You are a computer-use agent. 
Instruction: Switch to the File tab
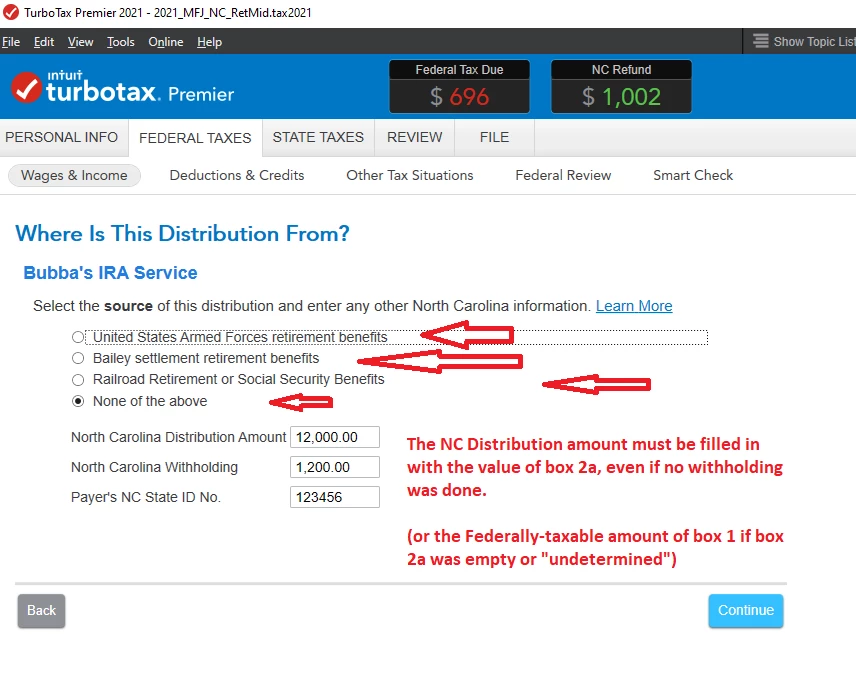(494, 137)
